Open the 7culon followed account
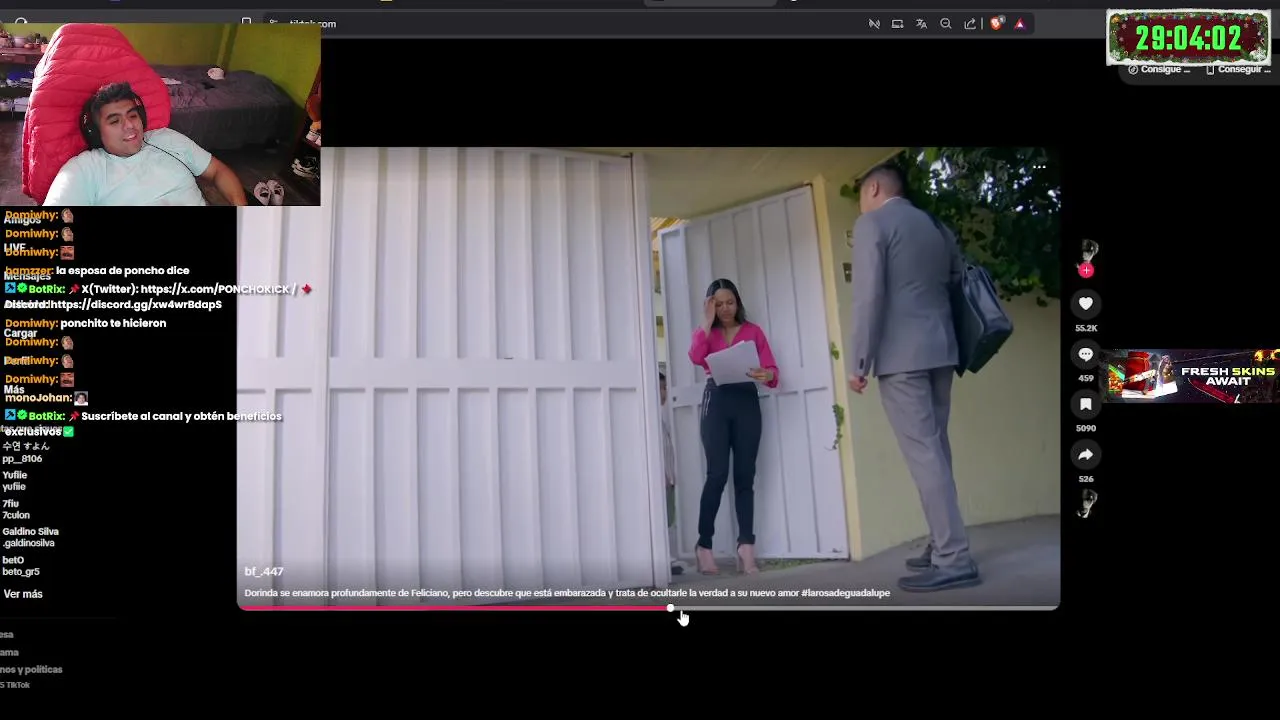Screen dimensions: 1280x720 coord(16,509)
